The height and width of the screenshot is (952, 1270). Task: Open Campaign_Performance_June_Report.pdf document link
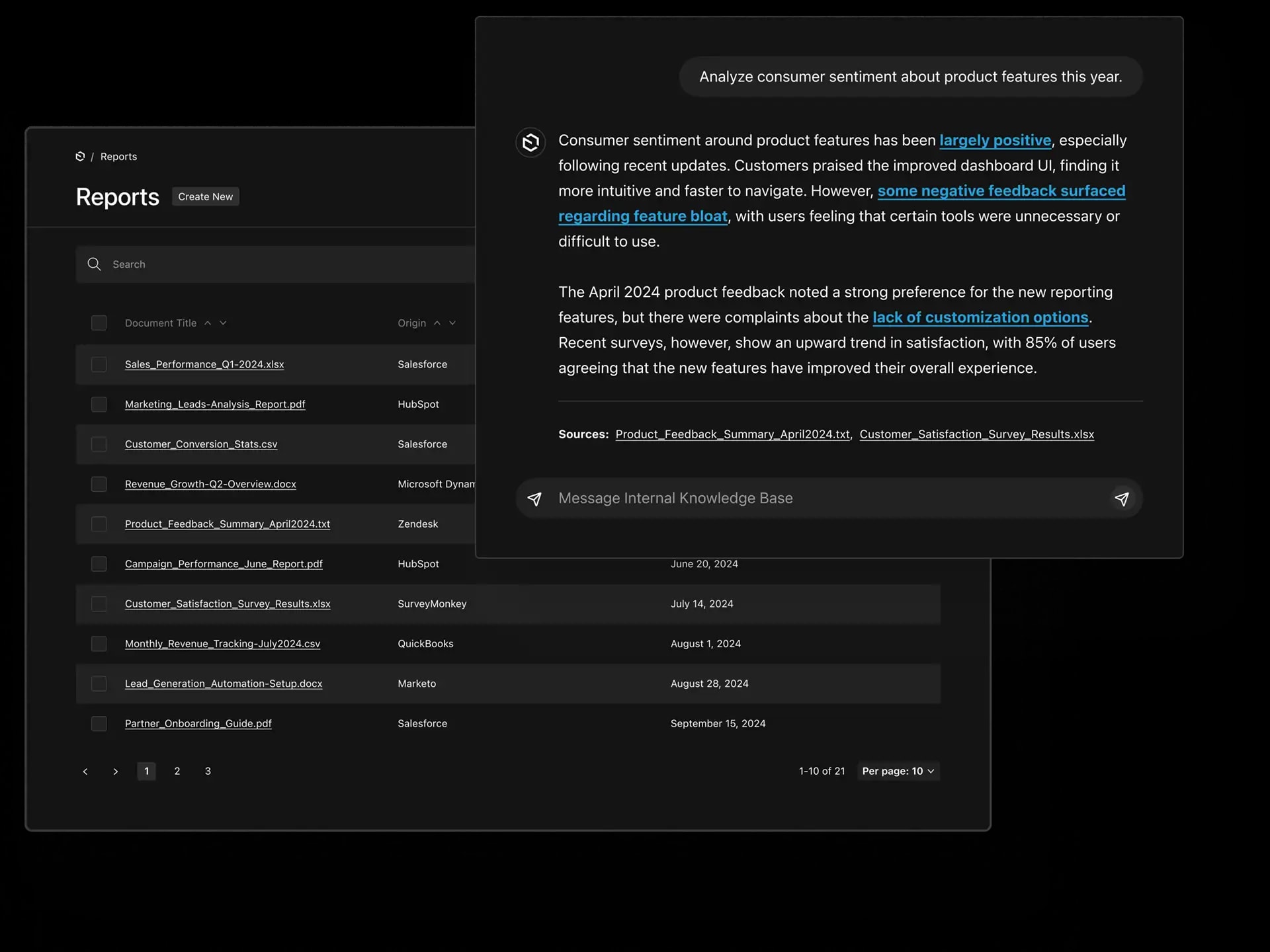coord(224,564)
